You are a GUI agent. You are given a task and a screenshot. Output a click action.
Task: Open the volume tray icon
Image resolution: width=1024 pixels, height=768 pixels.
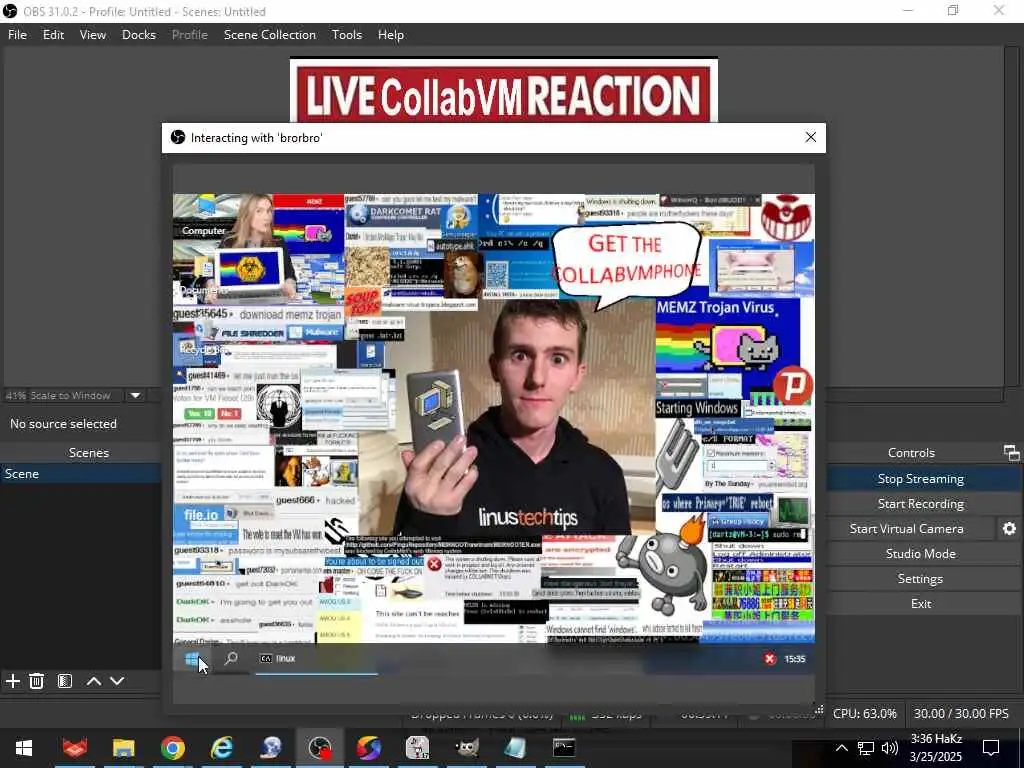click(x=889, y=748)
